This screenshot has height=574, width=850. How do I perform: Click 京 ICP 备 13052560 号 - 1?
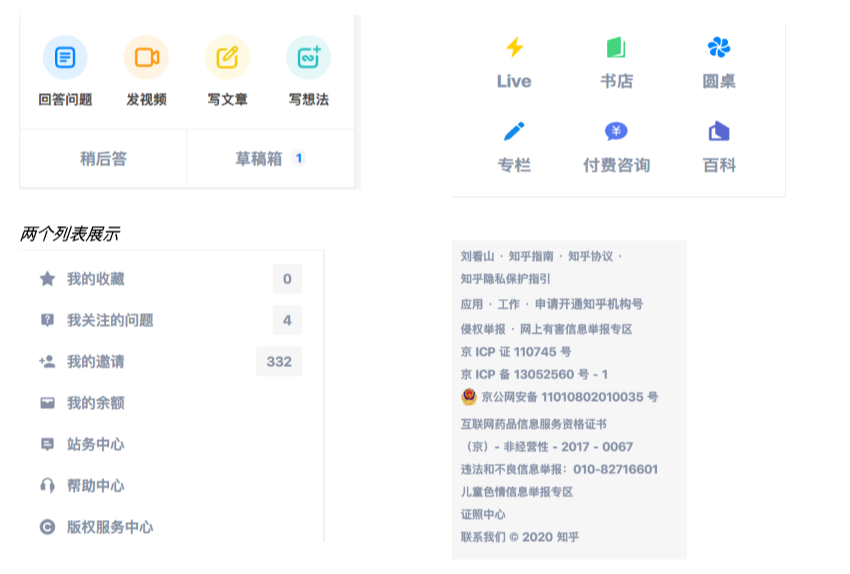[x=535, y=375]
